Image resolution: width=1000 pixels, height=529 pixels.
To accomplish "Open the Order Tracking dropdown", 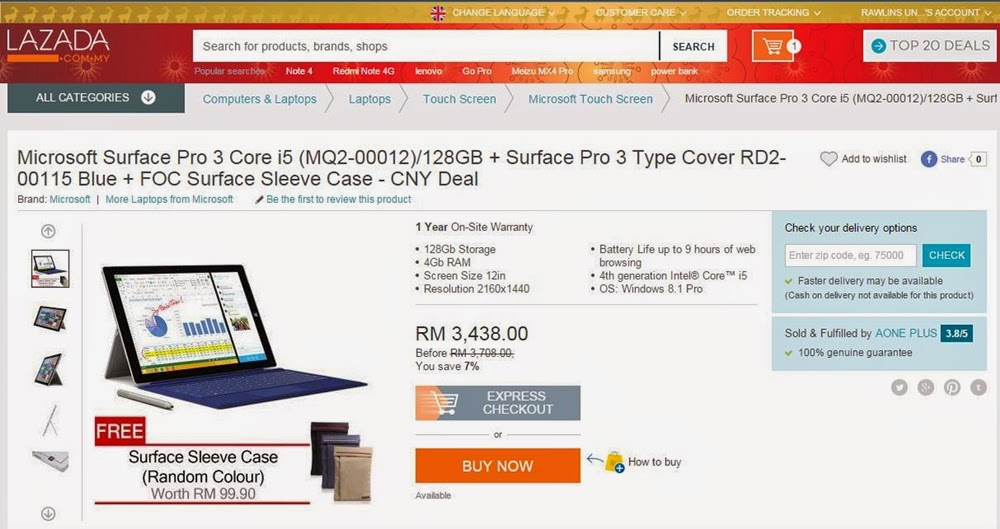I will click(773, 13).
